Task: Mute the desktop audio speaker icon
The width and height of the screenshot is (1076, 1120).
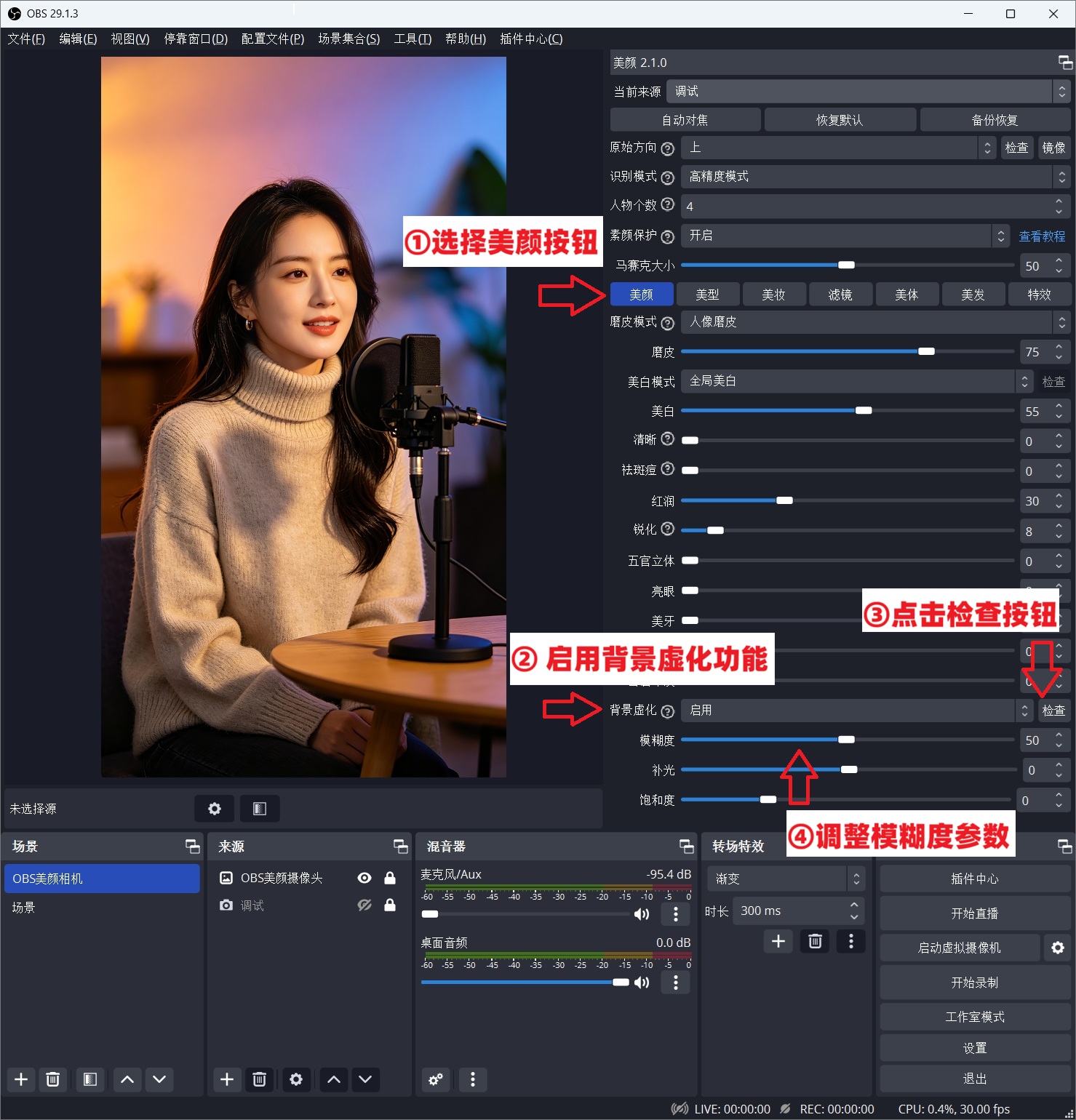Action: [x=642, y=983]
